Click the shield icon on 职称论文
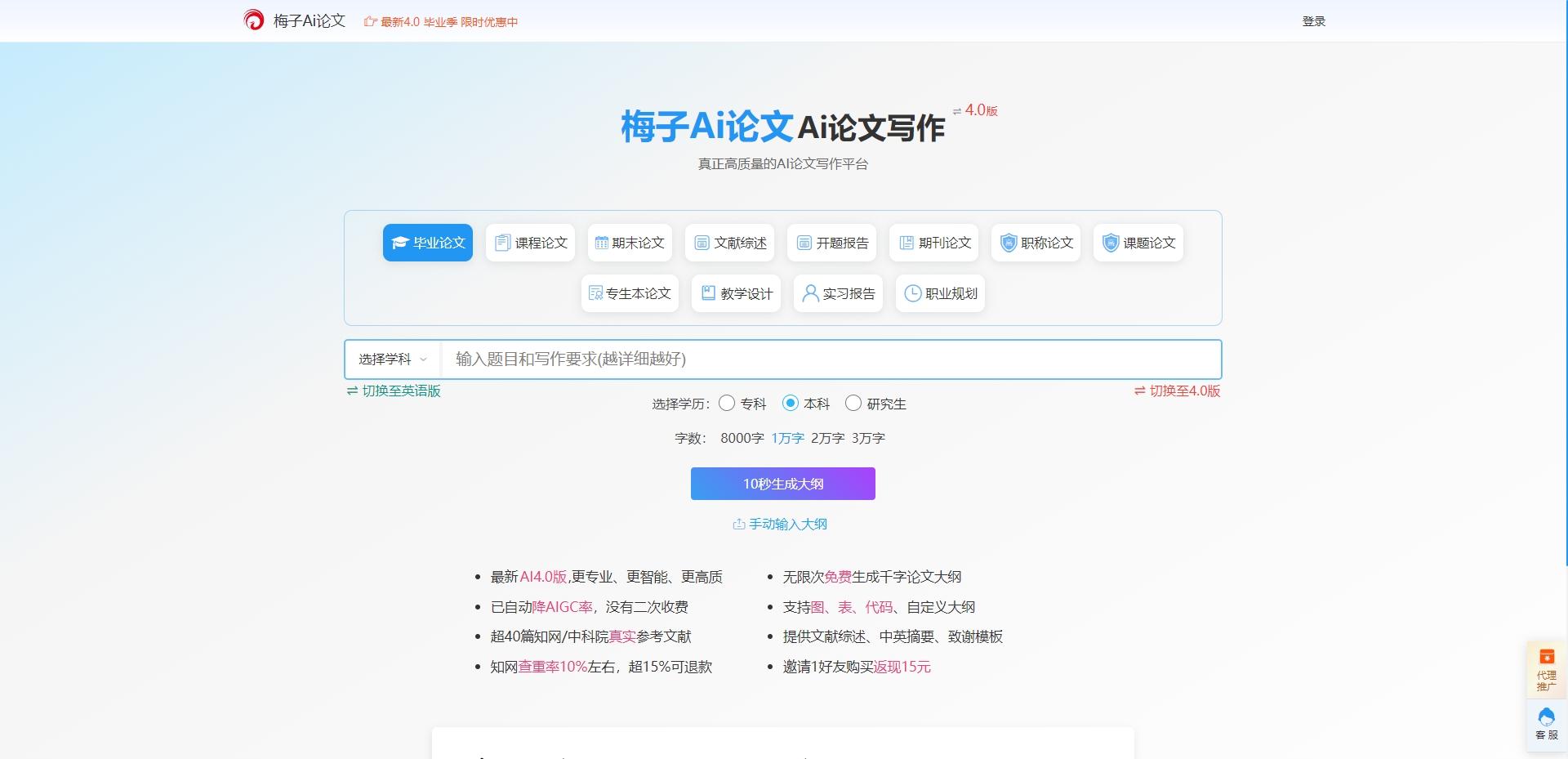This screenshot has height=759, width=1568. [1009, 243]
